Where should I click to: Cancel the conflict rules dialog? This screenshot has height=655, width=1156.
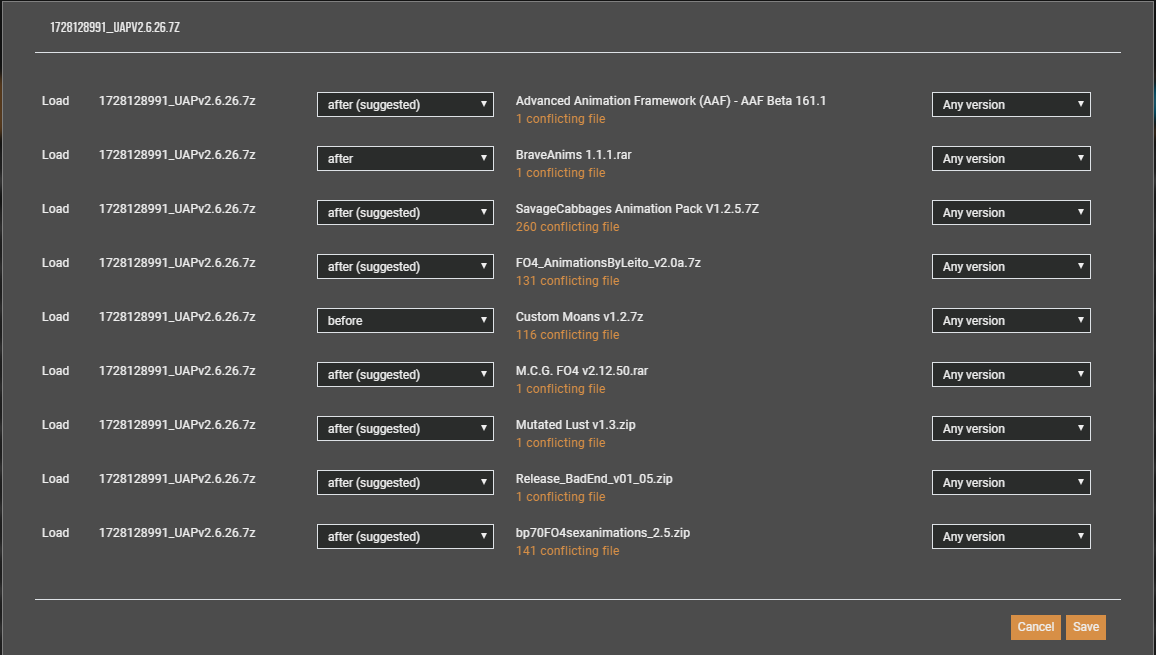[1035, 627]
